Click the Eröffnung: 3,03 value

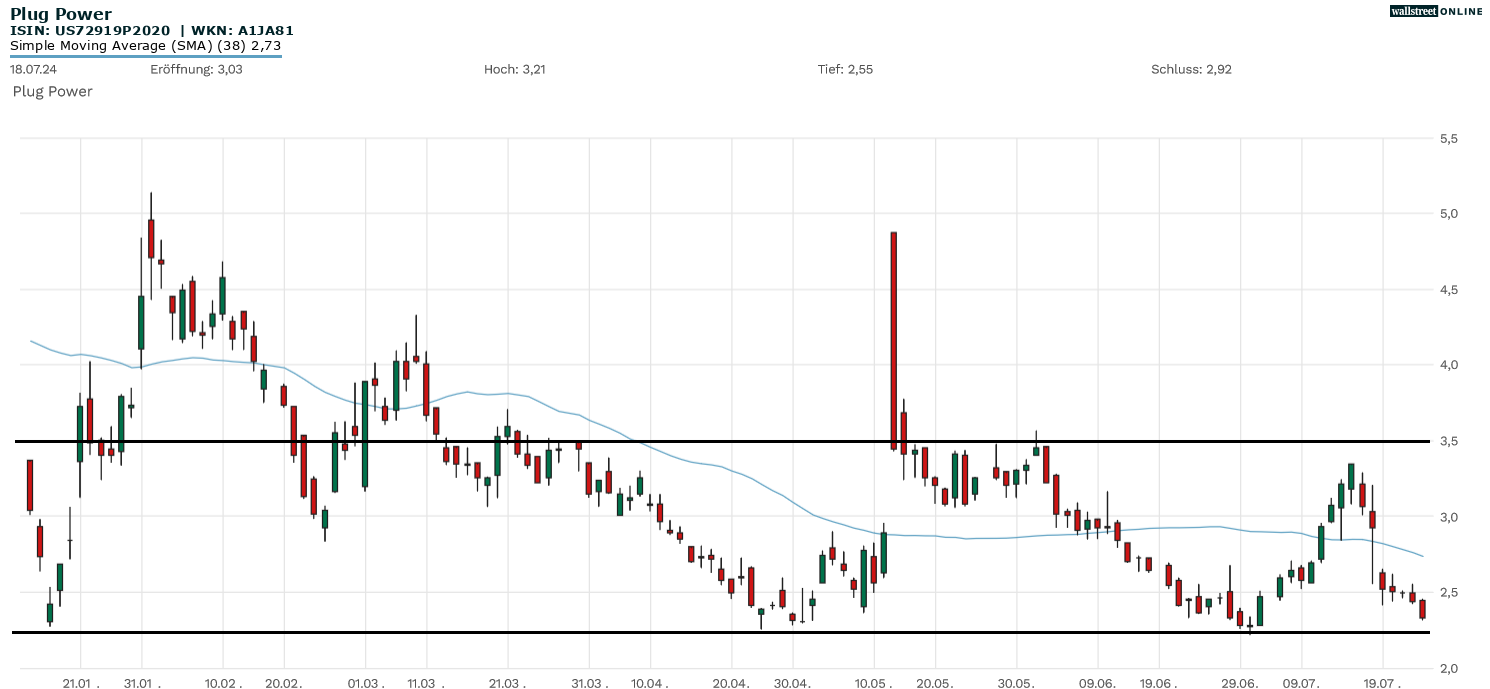pos(196,69)
